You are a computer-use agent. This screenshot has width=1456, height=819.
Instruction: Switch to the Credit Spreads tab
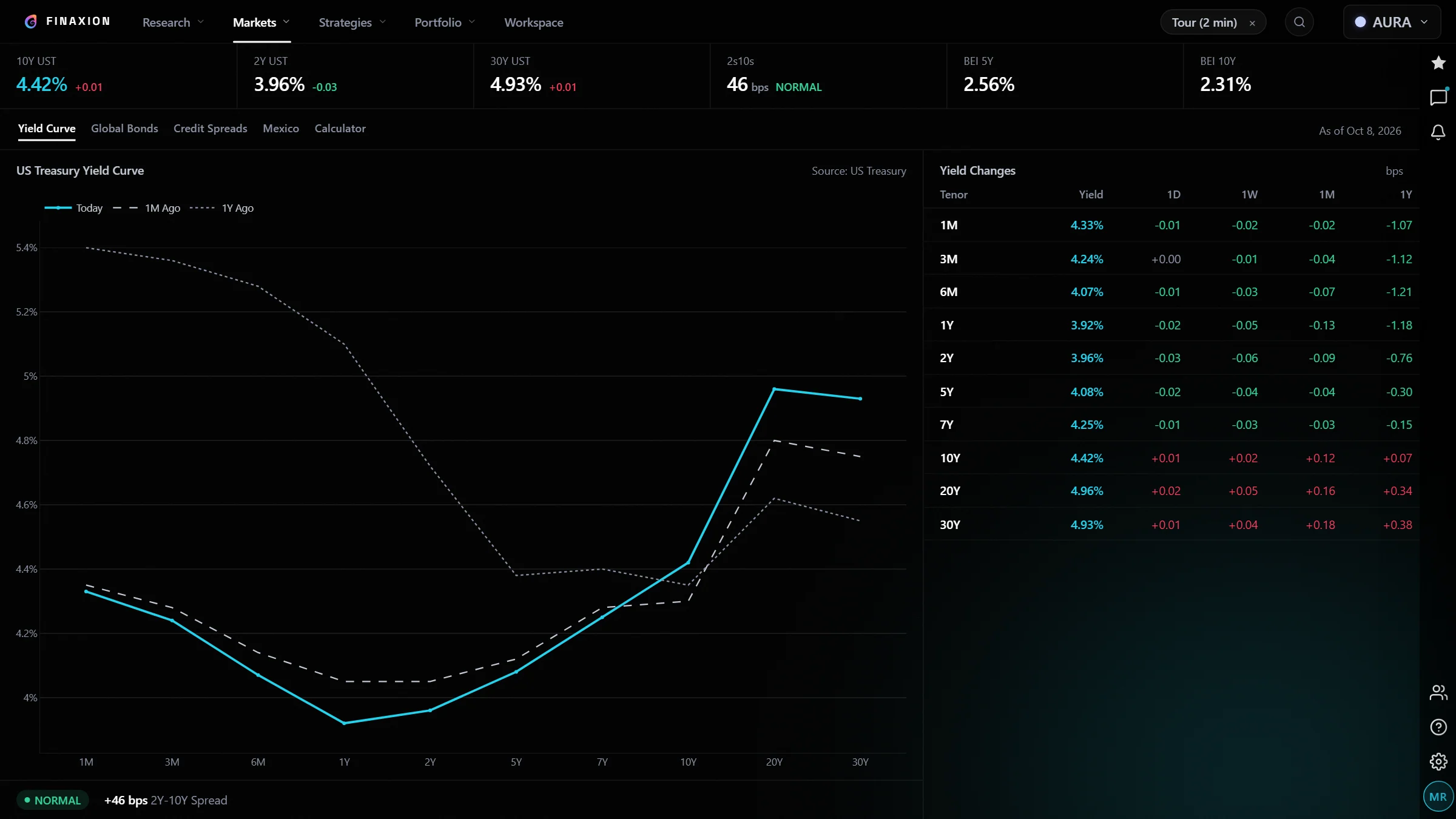click(x=211, y=129)
